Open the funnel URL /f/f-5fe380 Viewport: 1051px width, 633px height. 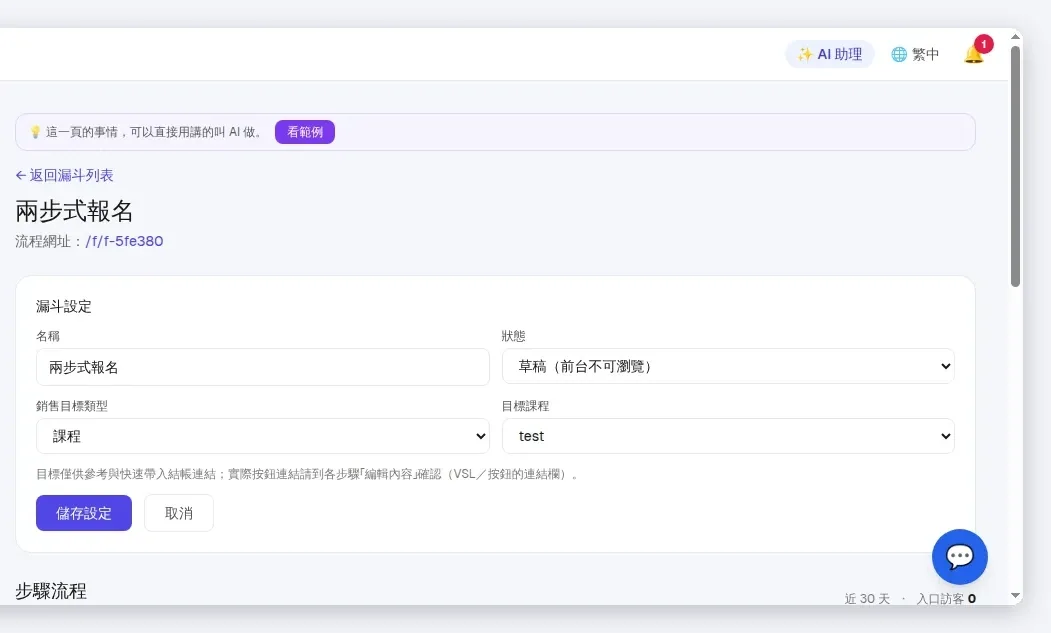tap(124, 241)
